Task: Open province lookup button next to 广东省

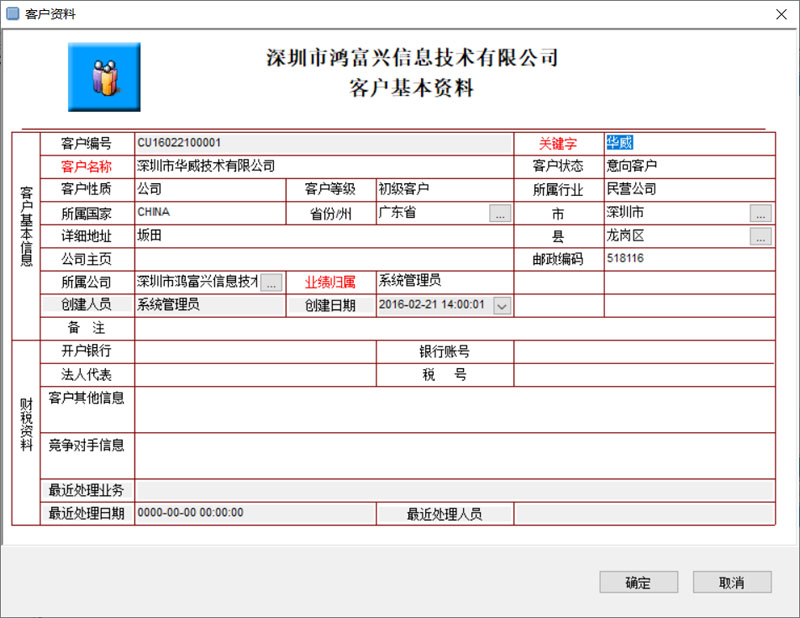Action: pos(500,213)
